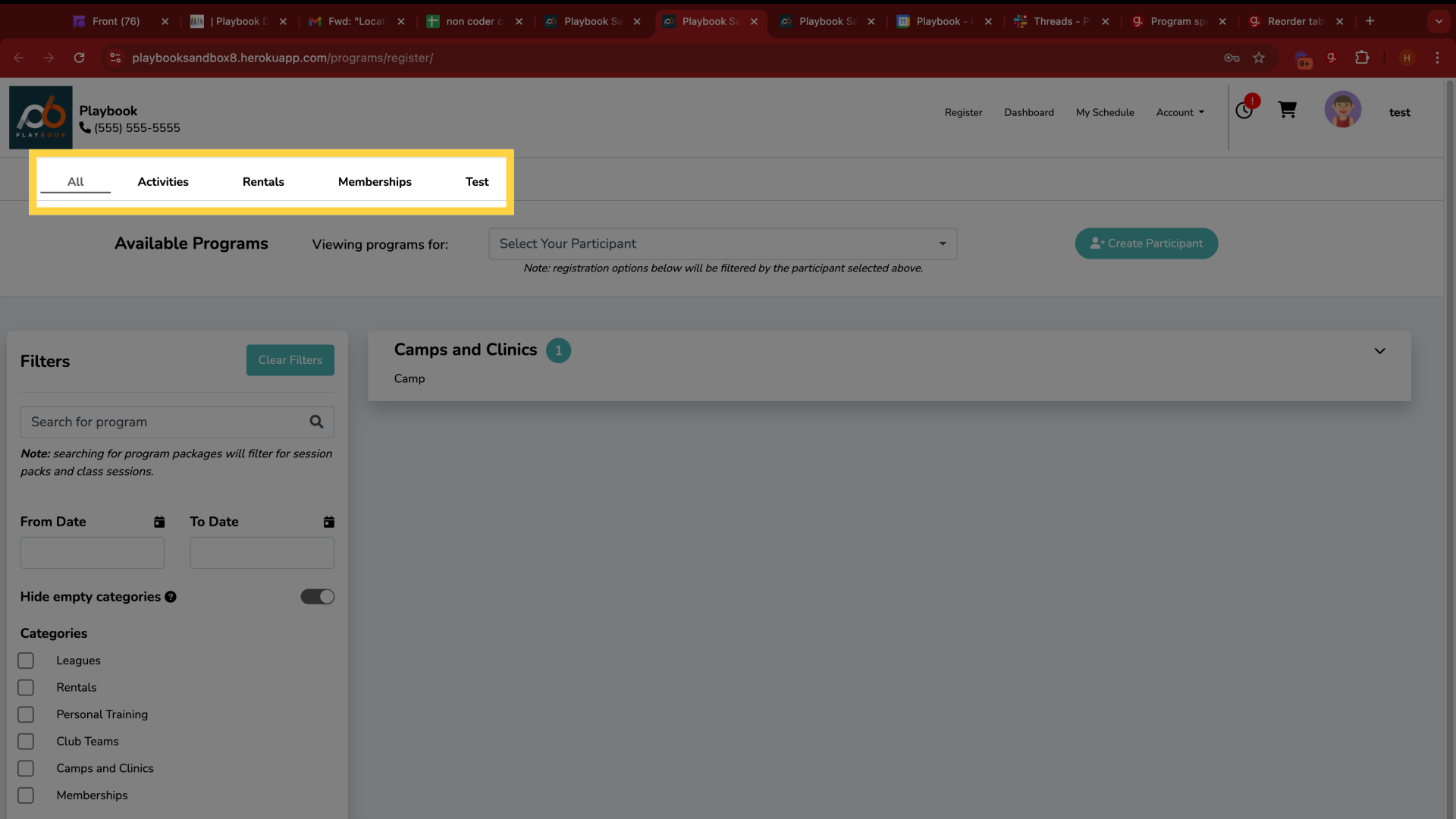Screen dimensions: 1456x819
Task: Switch to the Rentals tab
Action: (x=263, y=182)
